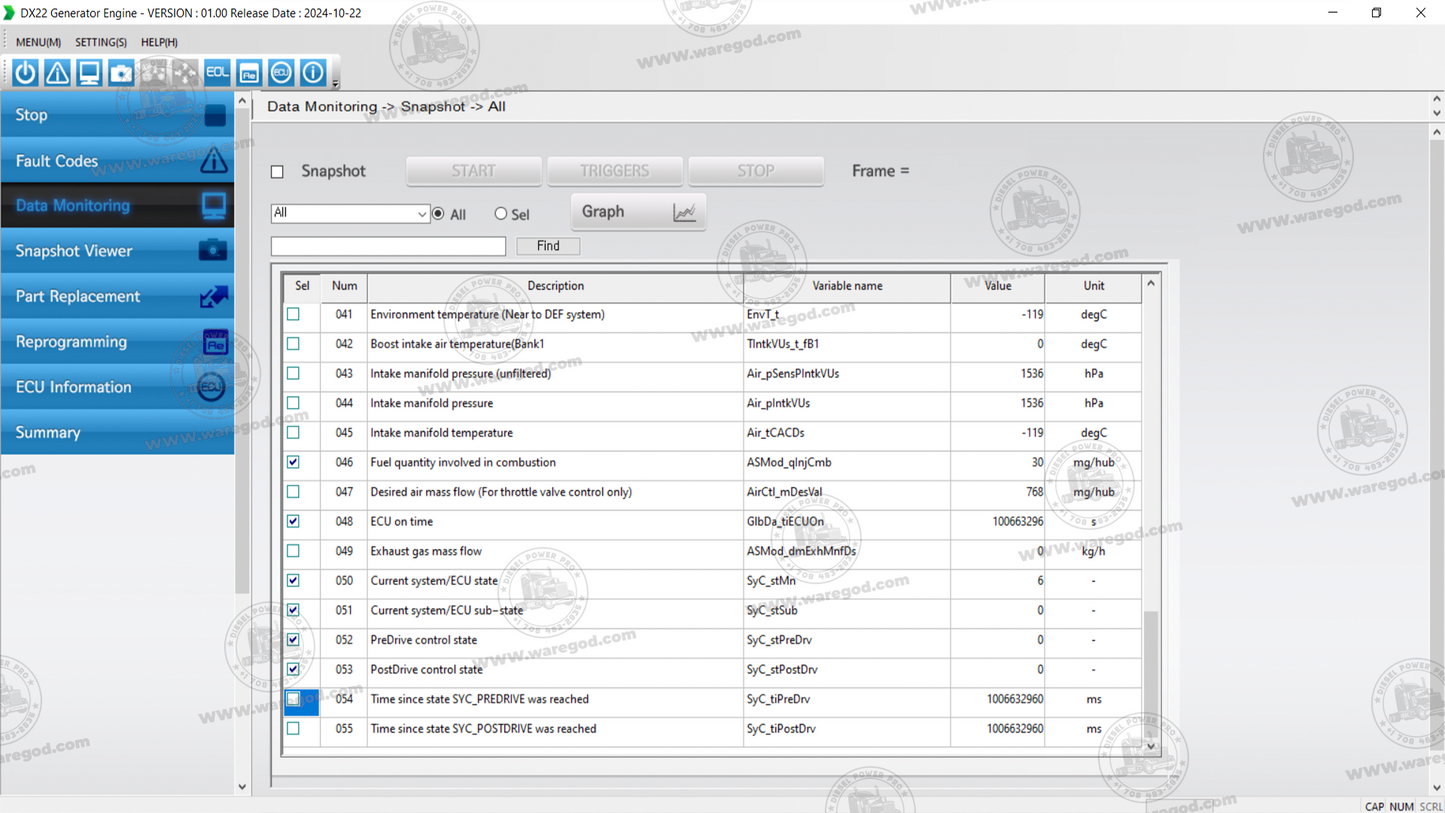Click the EOL toolbar icon
The height and width of the screenshot is (813, 1445).
[217, 72]
